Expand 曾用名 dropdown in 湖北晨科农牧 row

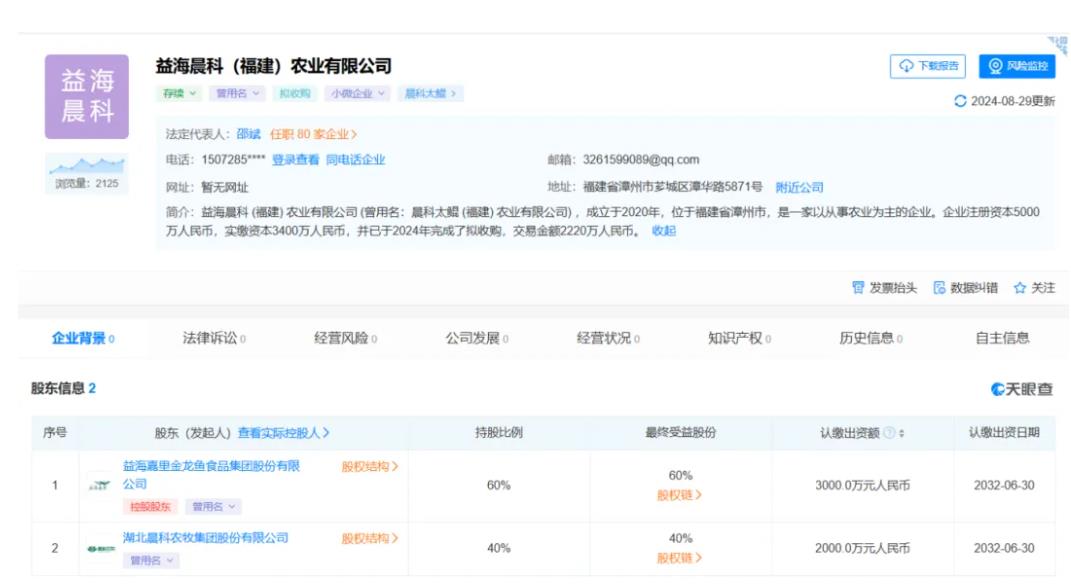[x=152, y=561]
